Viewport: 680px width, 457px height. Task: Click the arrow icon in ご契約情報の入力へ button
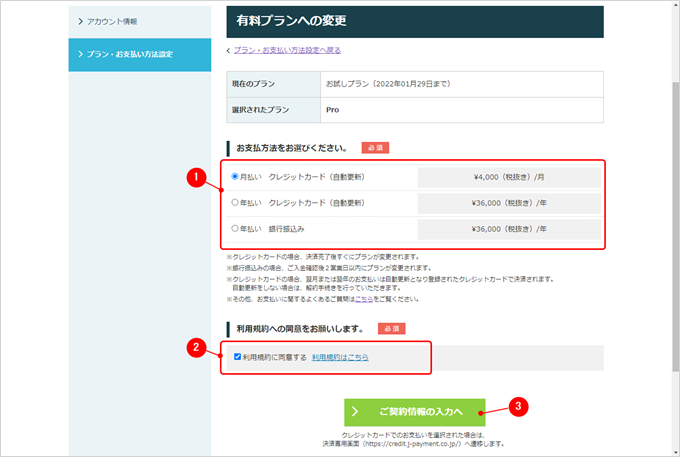(355, 411)
